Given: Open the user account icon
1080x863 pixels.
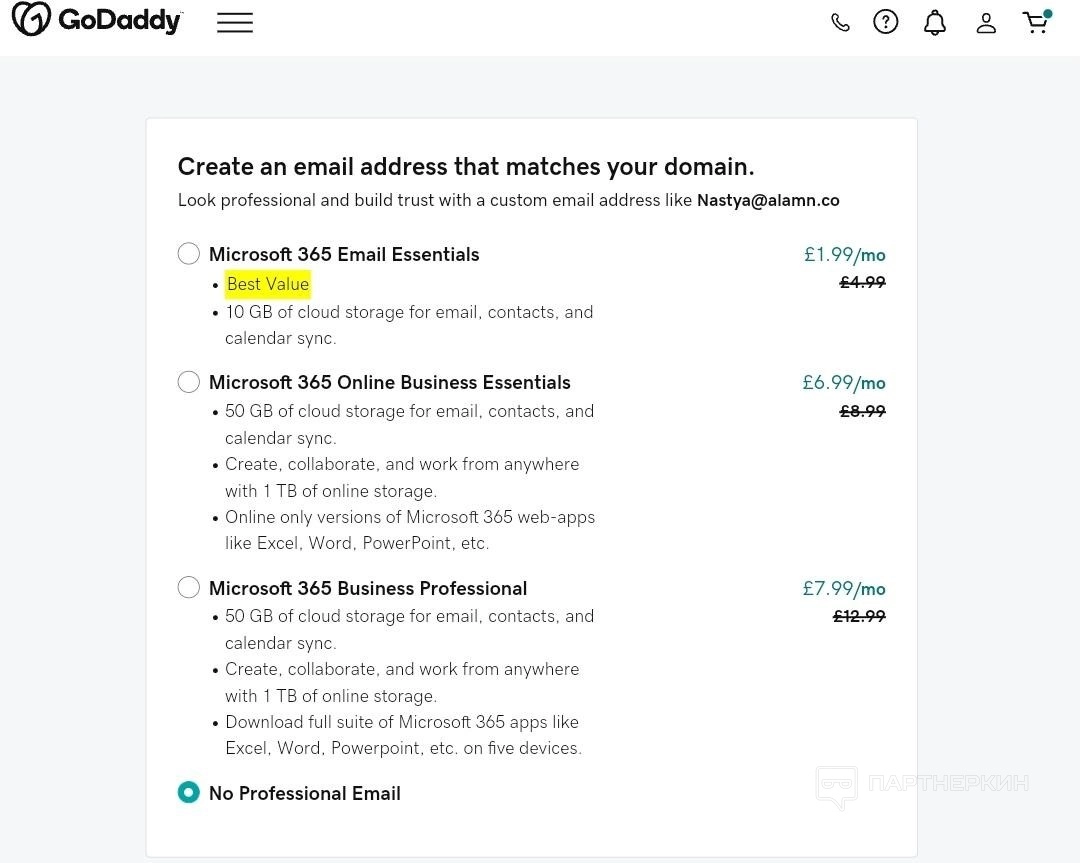Looking at the screenshot, I should 986,23.
